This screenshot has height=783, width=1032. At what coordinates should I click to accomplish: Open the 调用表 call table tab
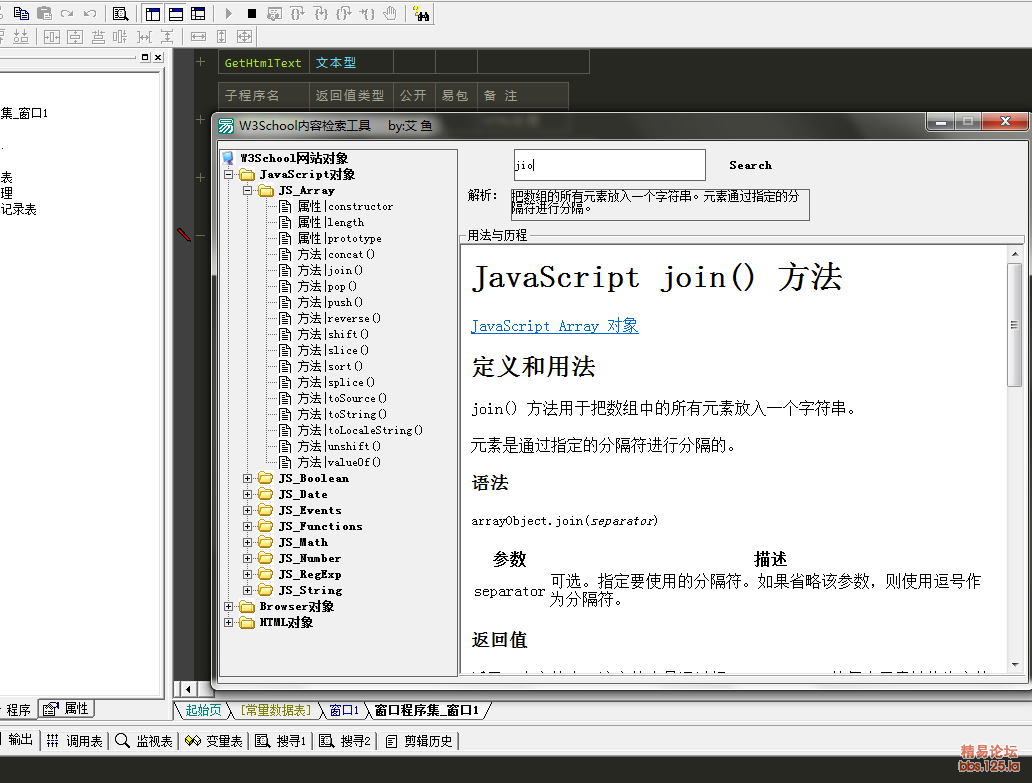click(75, 741)
